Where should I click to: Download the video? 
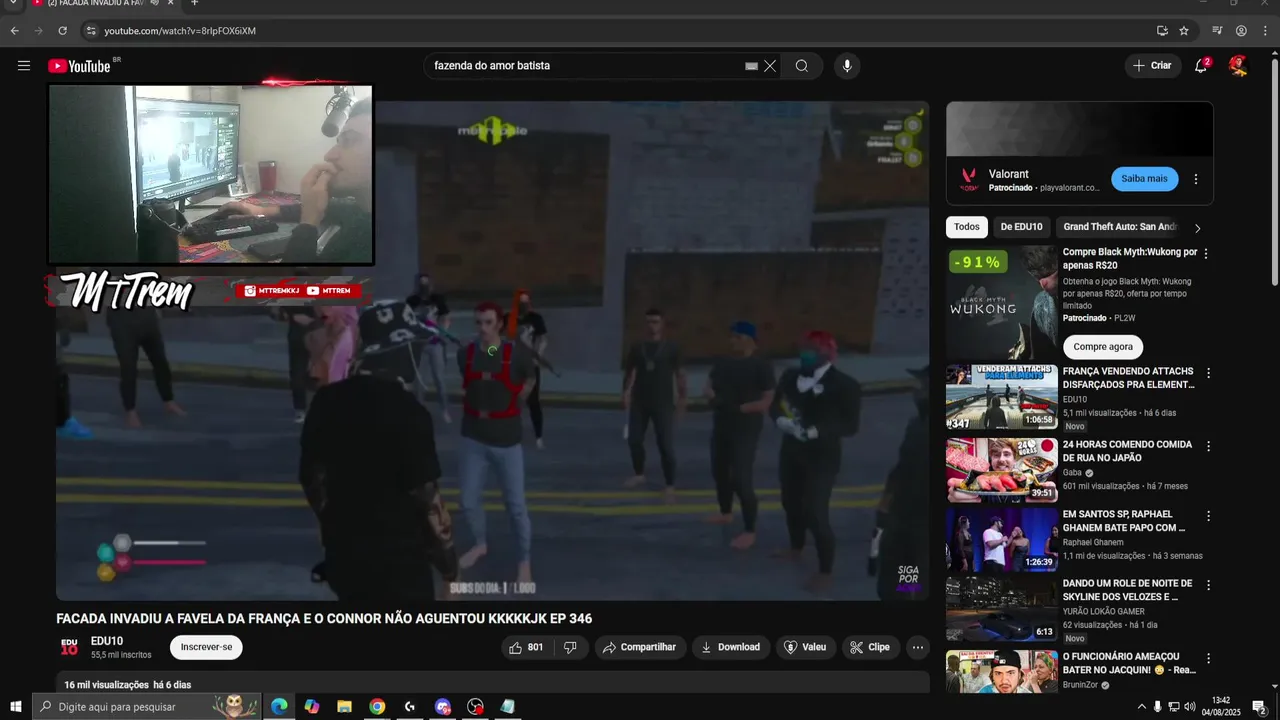coord(731,647)
